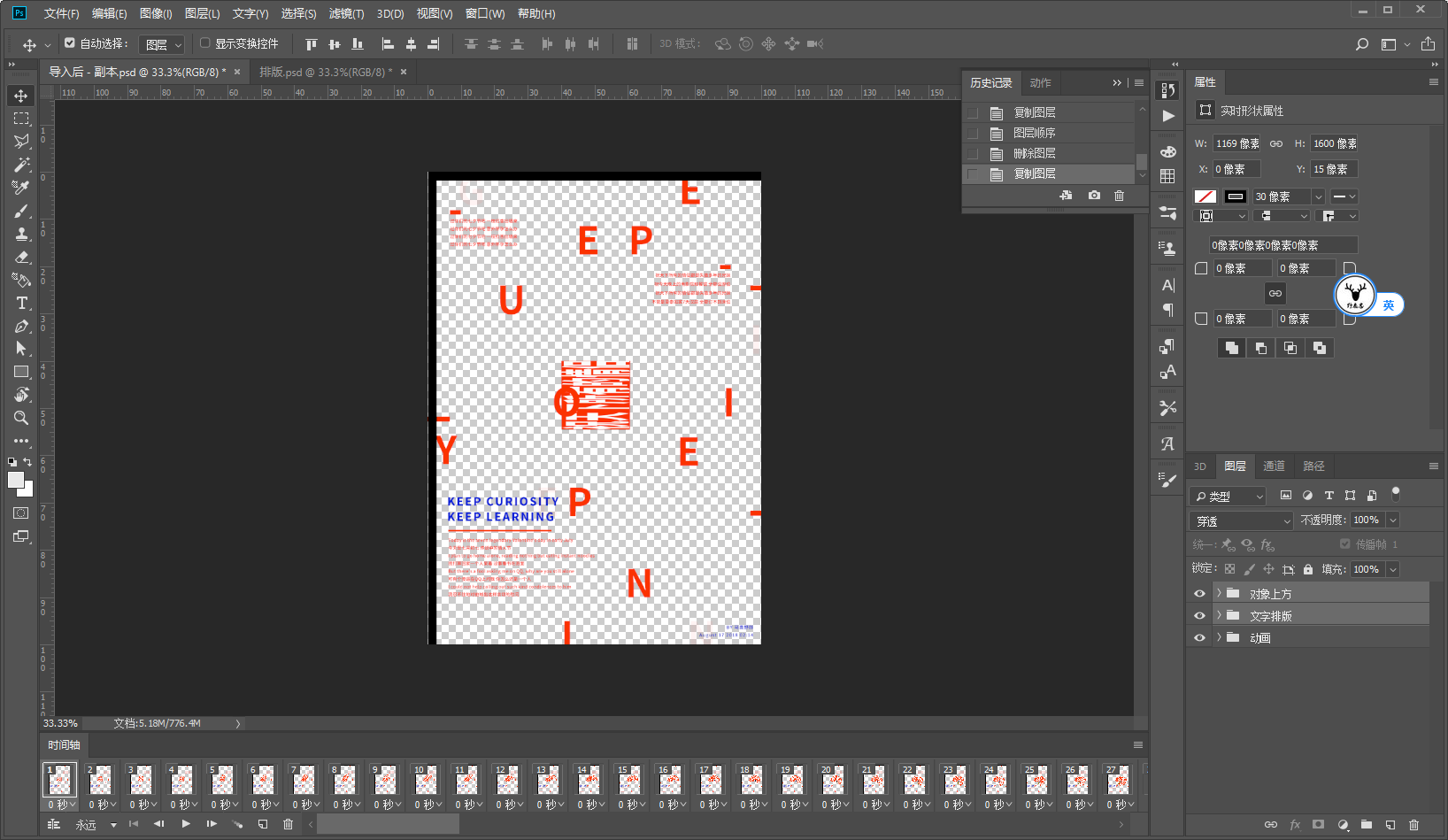Switch to 排版.psd document tab
This screenshot has width=1448, height=840.
326,72
